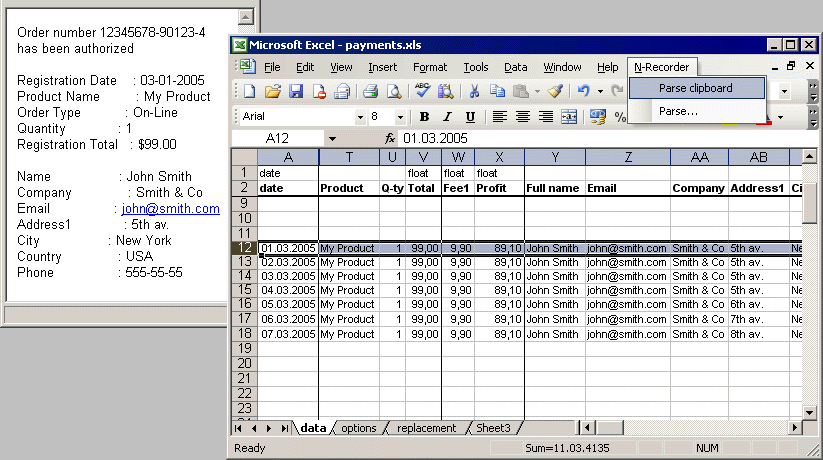This screenshot has height=460, width=823.
Task: Open the Undo history dropdown arrow
Action: (600, 91)
